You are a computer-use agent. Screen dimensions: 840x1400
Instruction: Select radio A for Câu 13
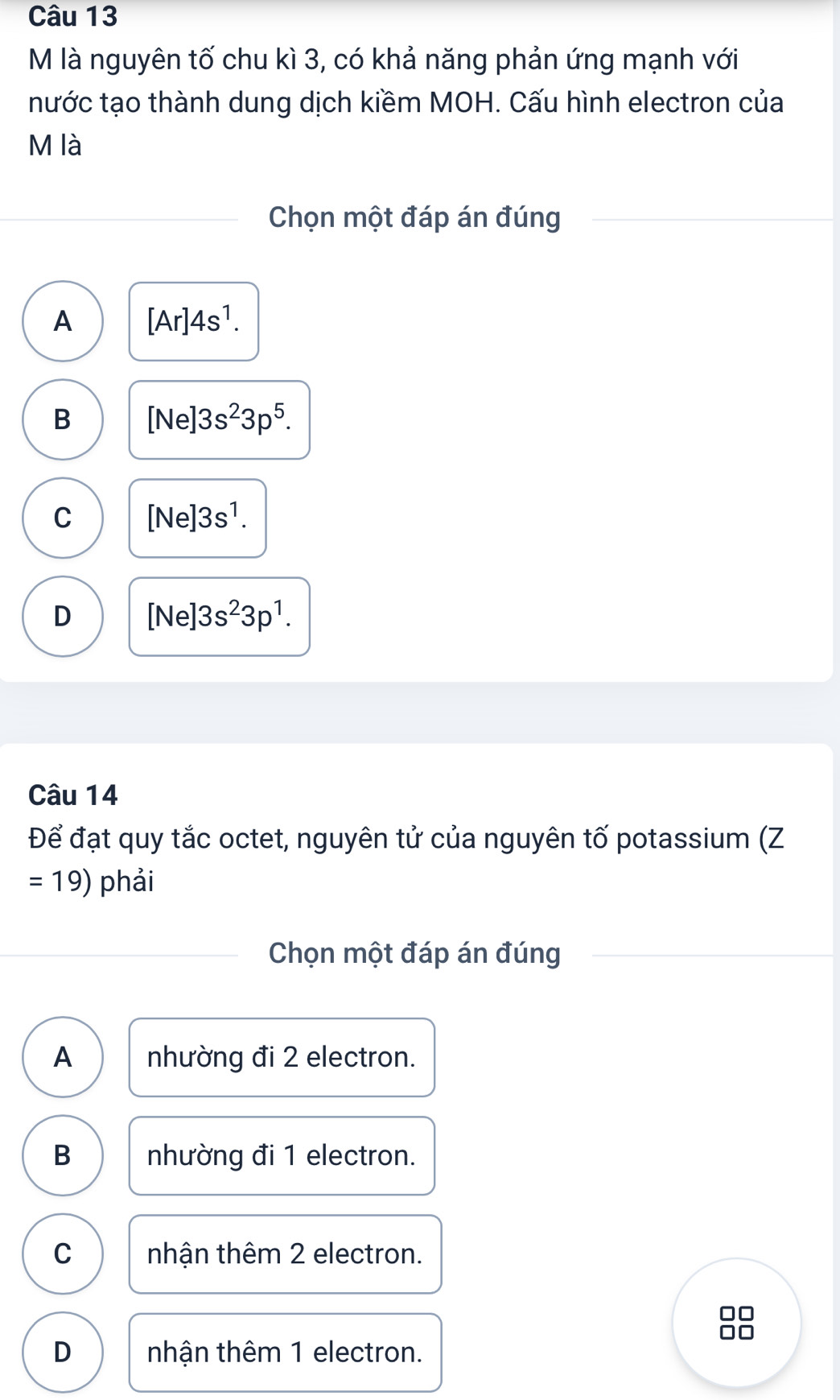tap(63, 321)
